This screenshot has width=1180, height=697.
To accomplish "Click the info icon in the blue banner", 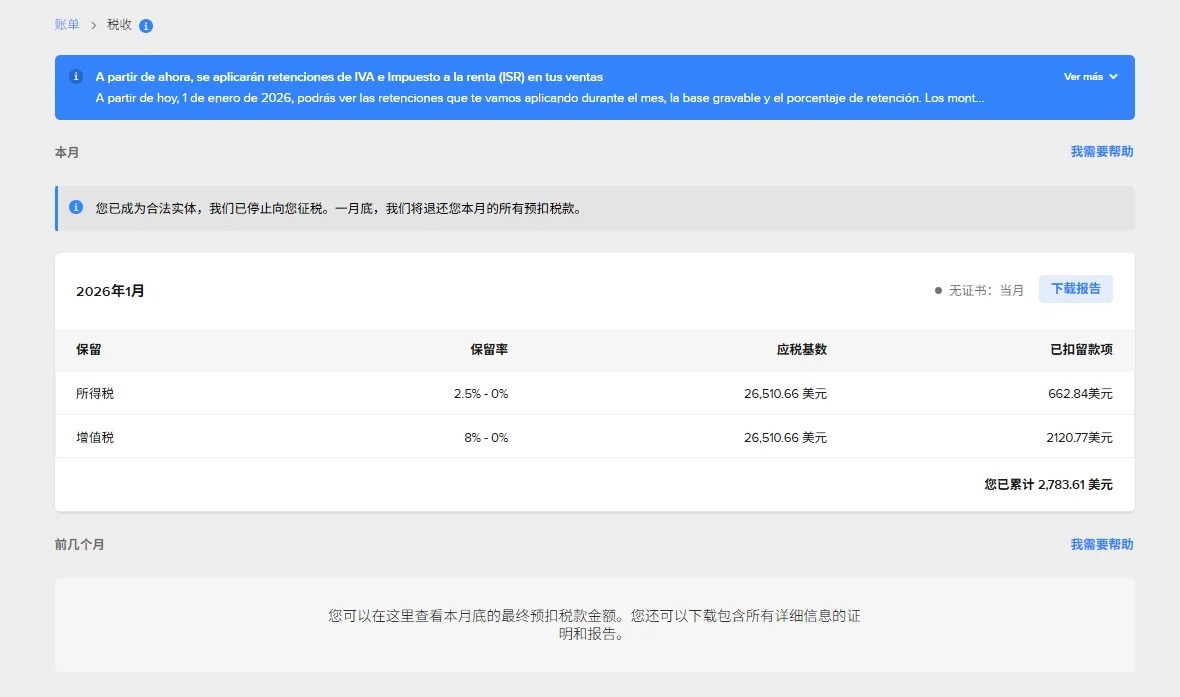I will [x=76, y=77].
